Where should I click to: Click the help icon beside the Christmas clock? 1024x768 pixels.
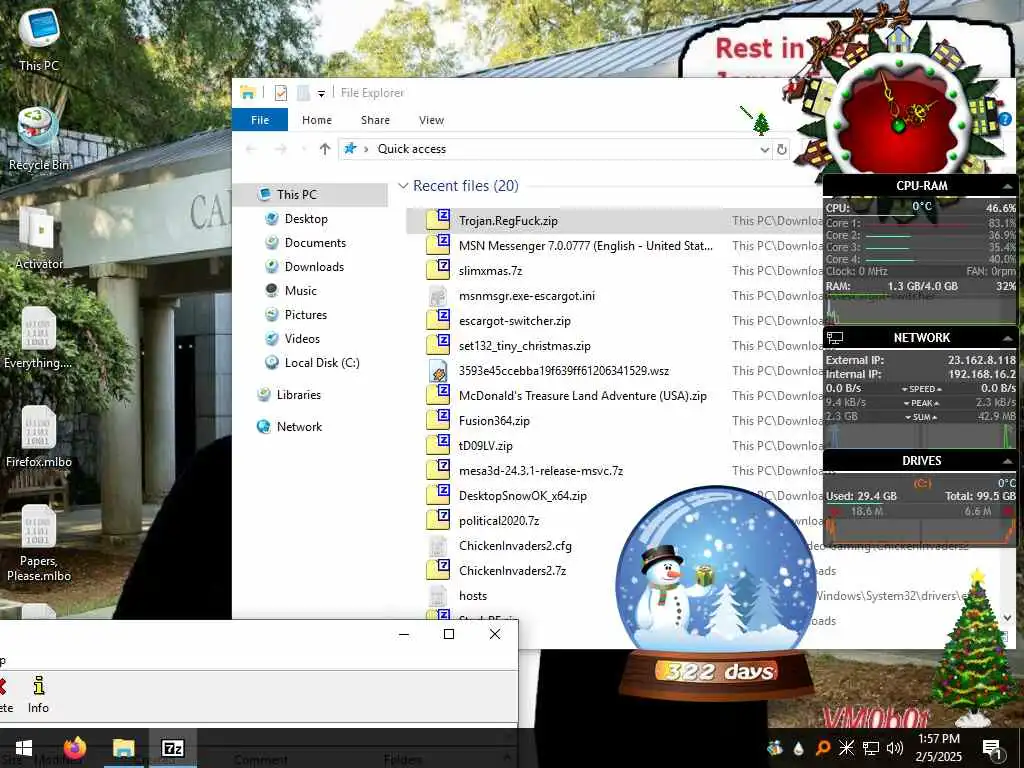coord(1005,119)
